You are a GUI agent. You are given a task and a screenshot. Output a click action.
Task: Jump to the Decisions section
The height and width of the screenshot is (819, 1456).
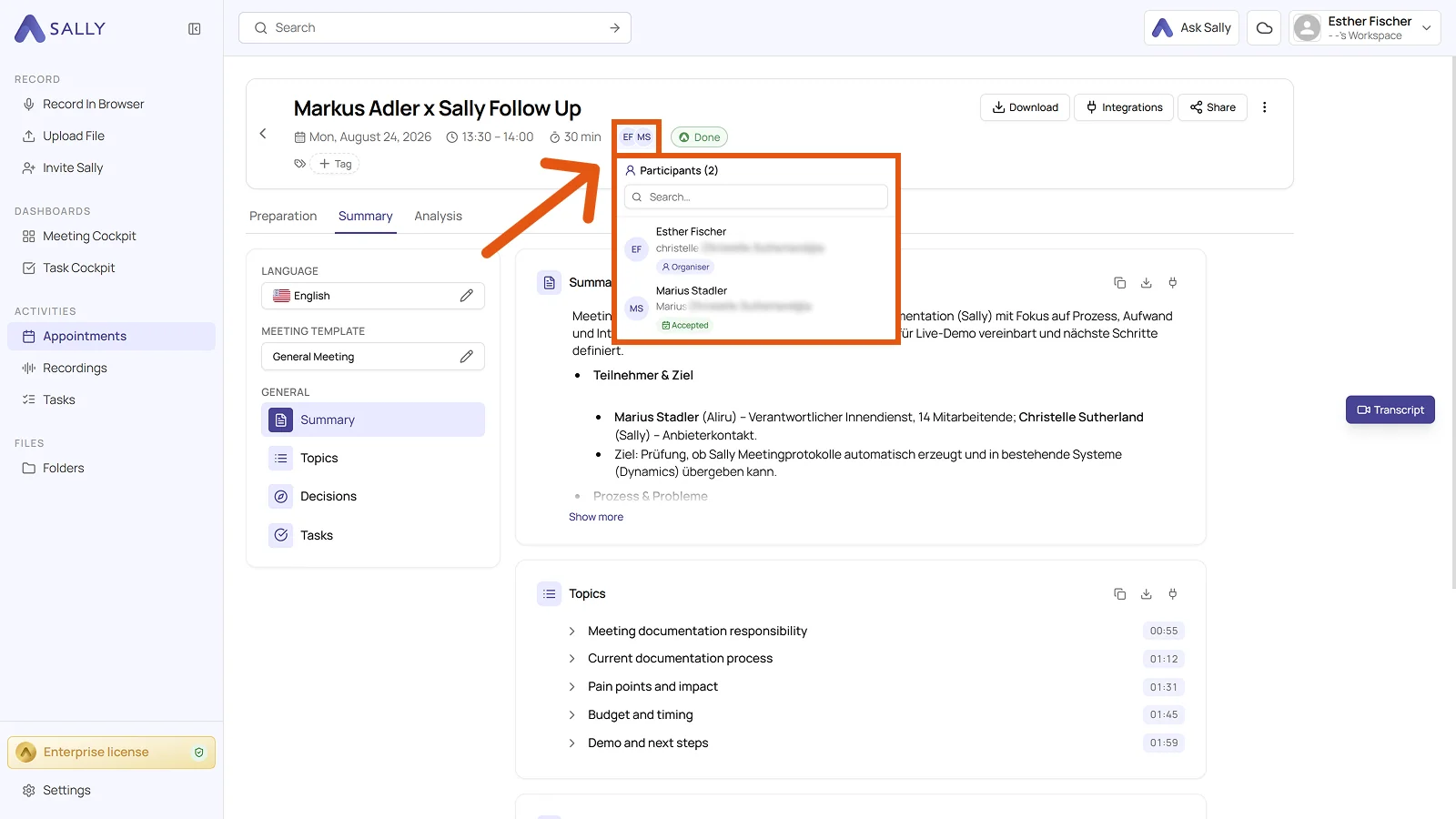pyautogui.click(x=373, y=497)
